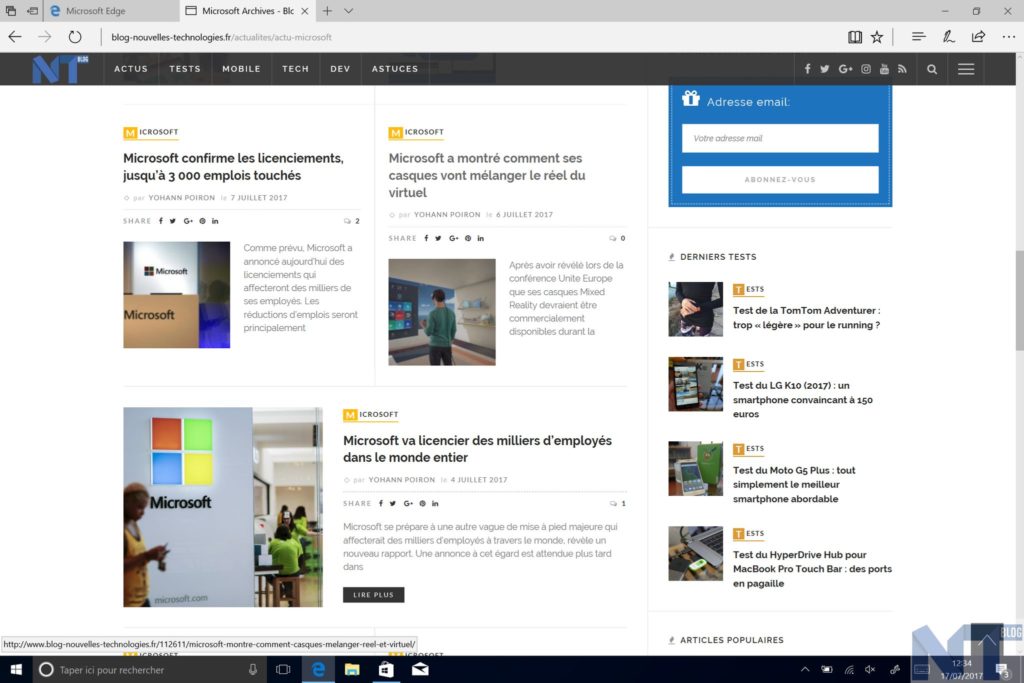Screen dimensions: 1024x683
Task: Share licenciements article on Facebook
Action: 161,221
